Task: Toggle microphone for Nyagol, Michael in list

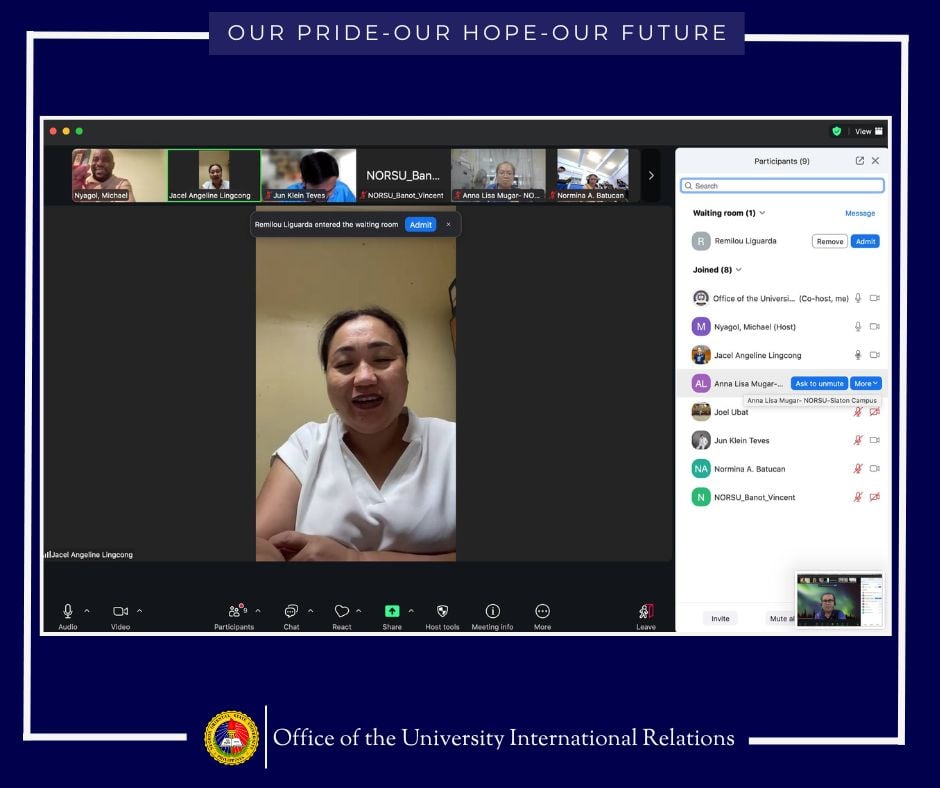Action: point(857,327)
